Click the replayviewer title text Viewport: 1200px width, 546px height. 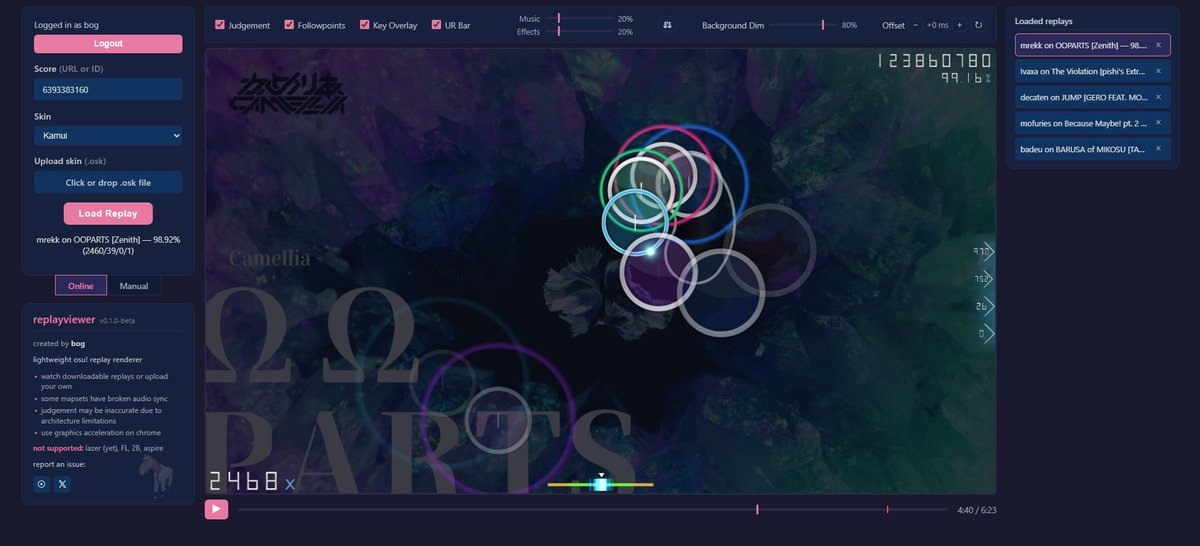pos(64,319)
